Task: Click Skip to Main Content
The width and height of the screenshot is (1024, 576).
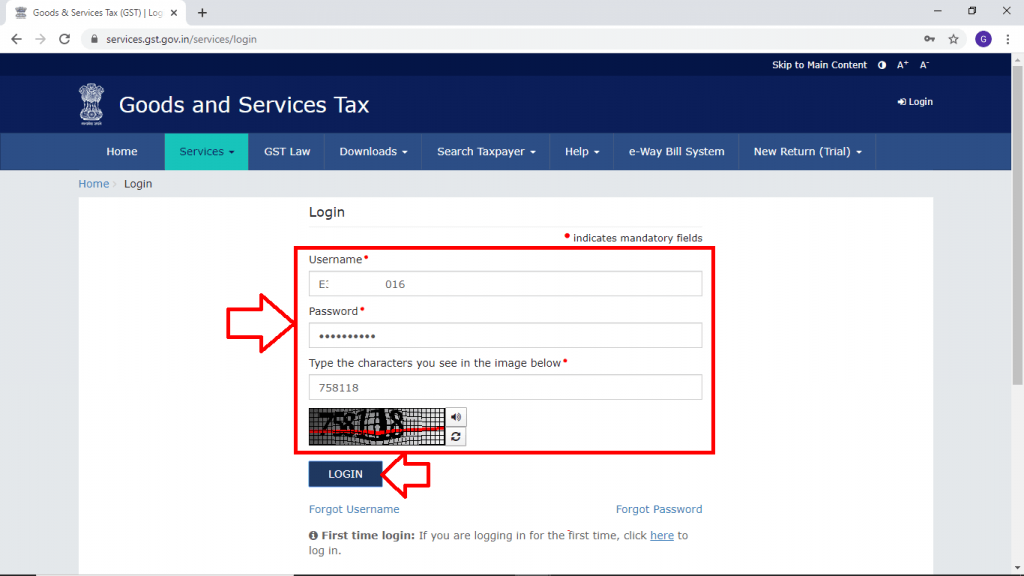Action: [x=819, y=65]
